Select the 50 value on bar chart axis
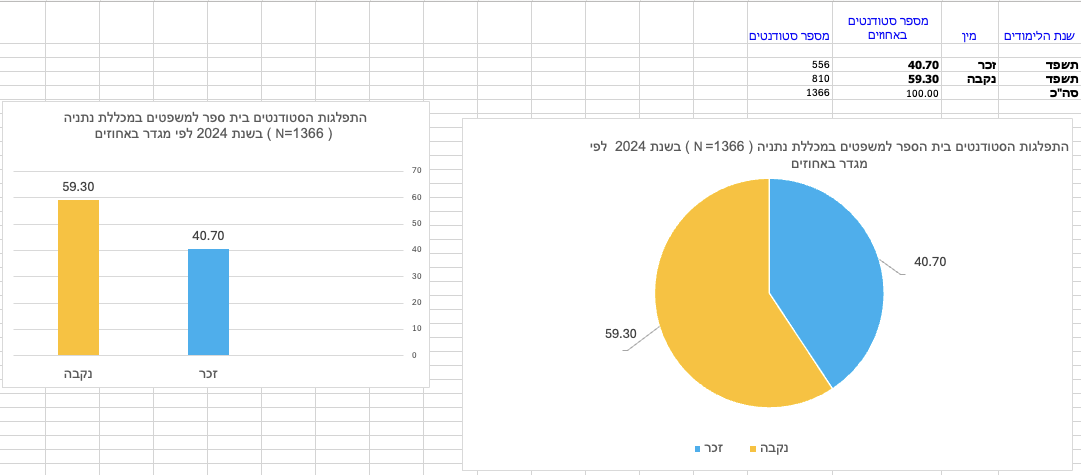This screenshot has height=475, width=1081. pyautogui.click(x=416, y=223)
